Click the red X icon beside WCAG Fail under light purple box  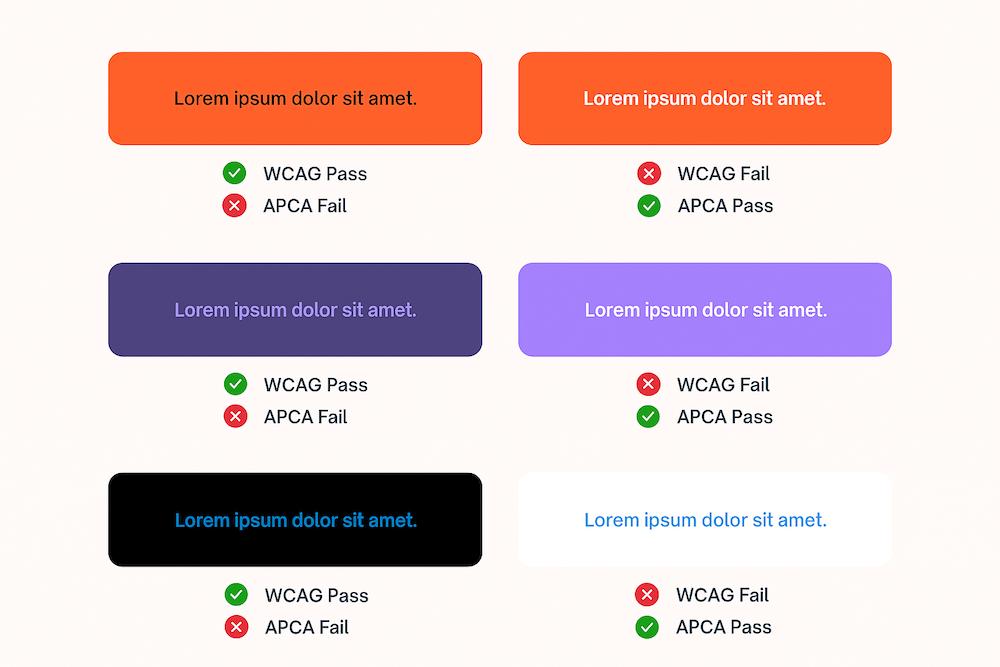[649, 384]
